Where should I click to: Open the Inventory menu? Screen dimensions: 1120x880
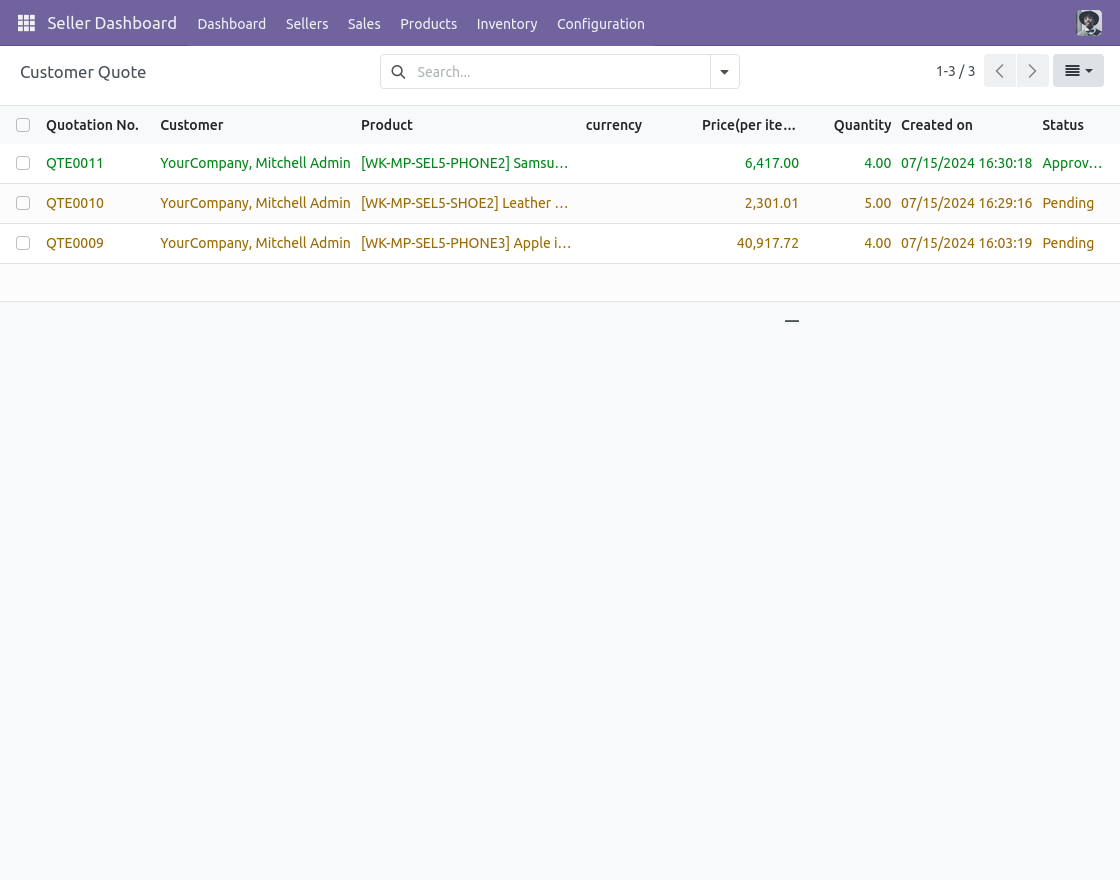507,24
